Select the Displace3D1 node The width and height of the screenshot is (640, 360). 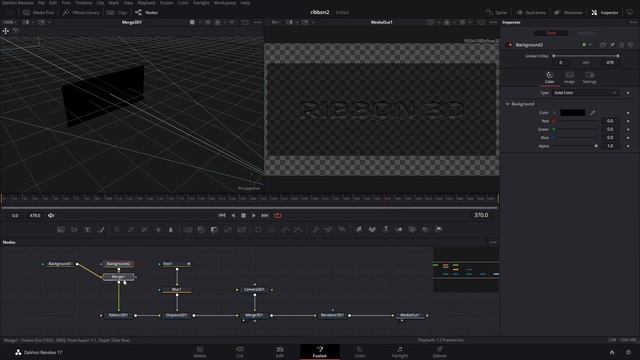pyautogui.click(x=177, y=316)
